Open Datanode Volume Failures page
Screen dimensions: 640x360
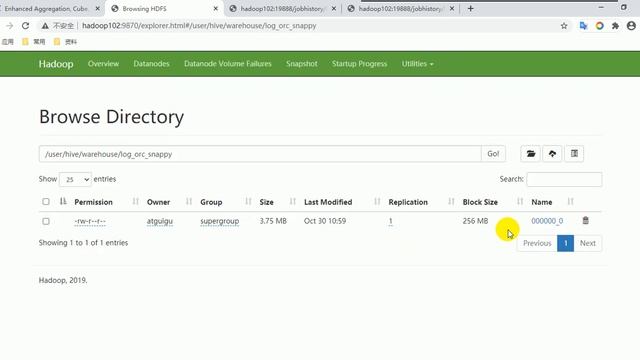click(x=228, y=64)
